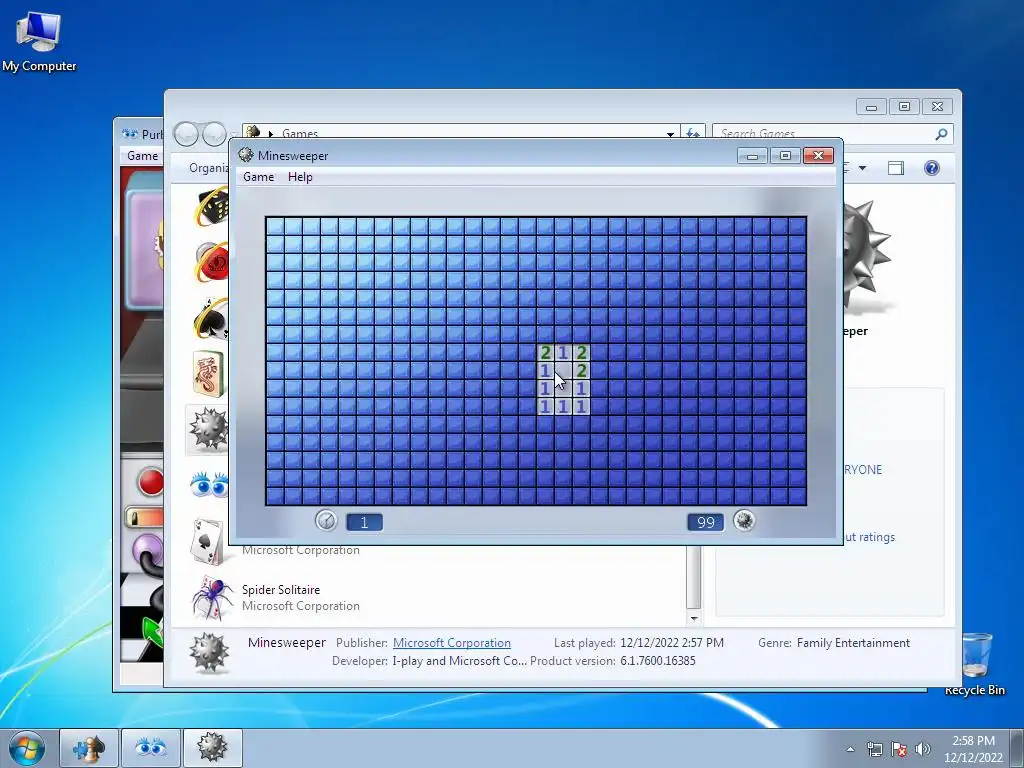Click the Action Center flag tray icon
This screenshot has height=768, width=1024.
click(x=899, y=749)
